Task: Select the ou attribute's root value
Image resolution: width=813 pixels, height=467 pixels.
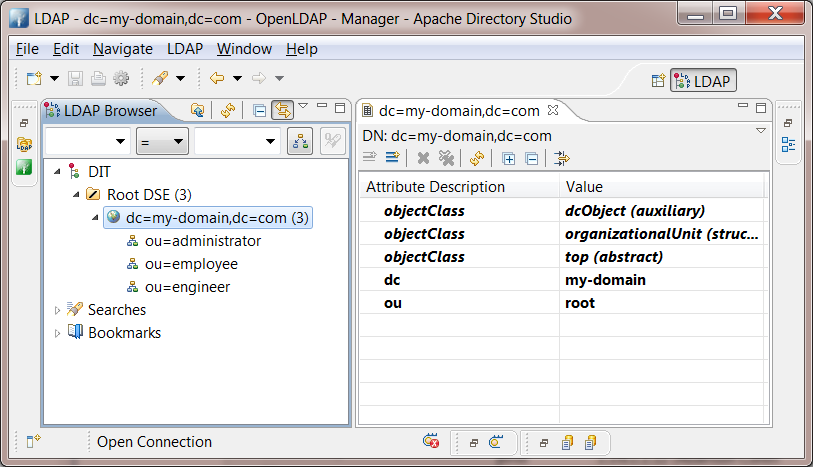Action: click(x=661, y=303)
